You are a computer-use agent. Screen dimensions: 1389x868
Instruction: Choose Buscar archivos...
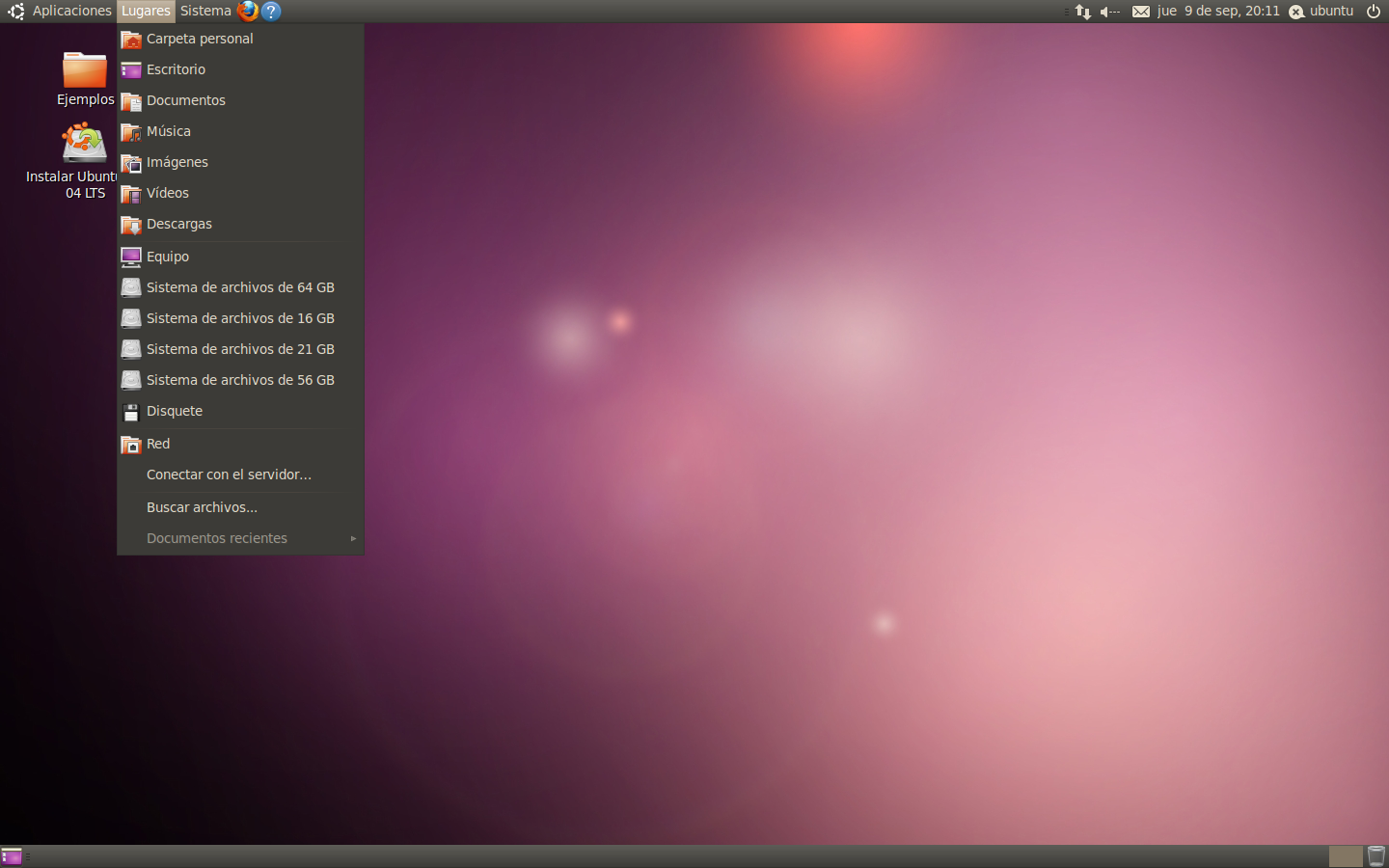pyautogui.click(x=240, y=507)
